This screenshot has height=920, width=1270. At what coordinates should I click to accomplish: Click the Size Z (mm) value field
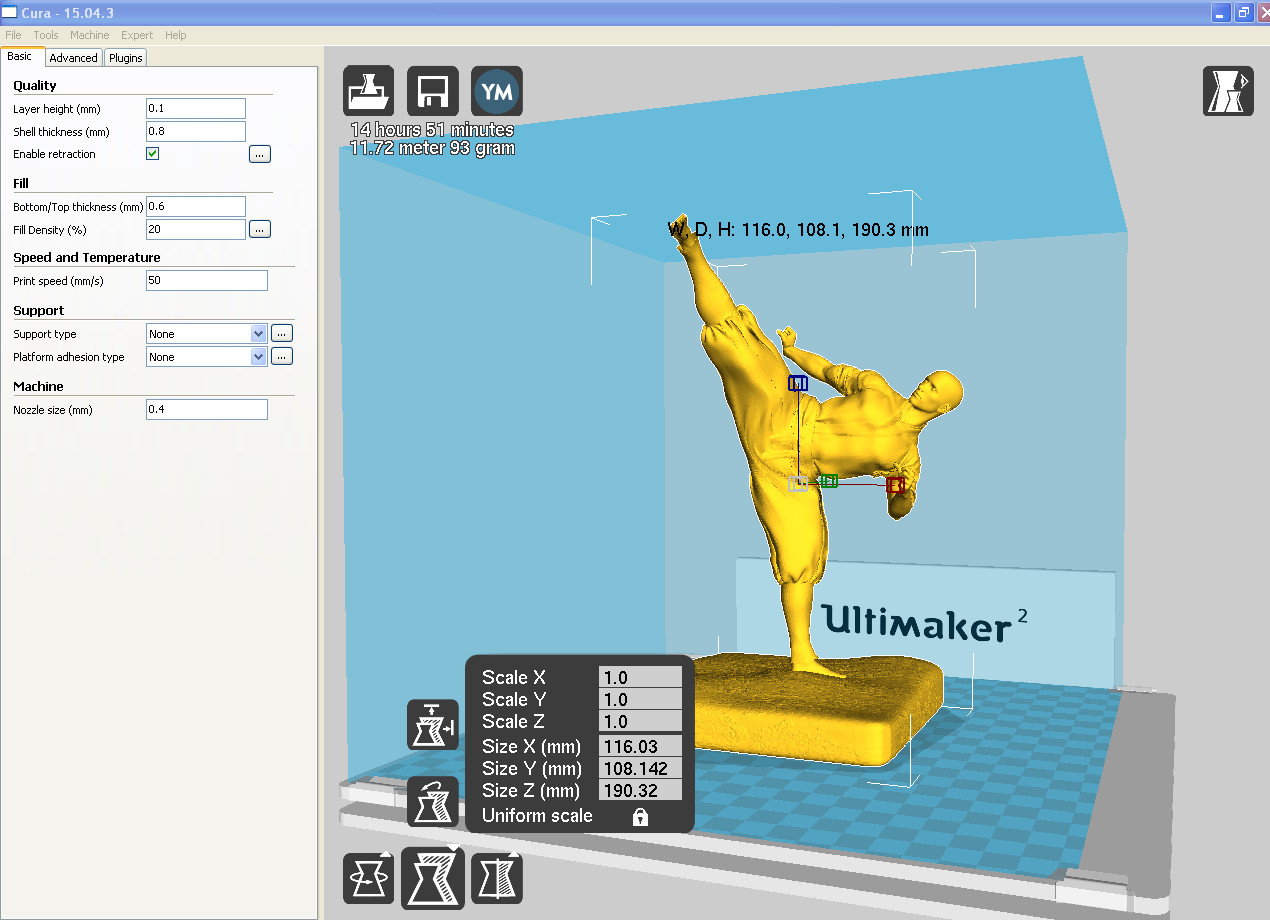pos(640,790)
